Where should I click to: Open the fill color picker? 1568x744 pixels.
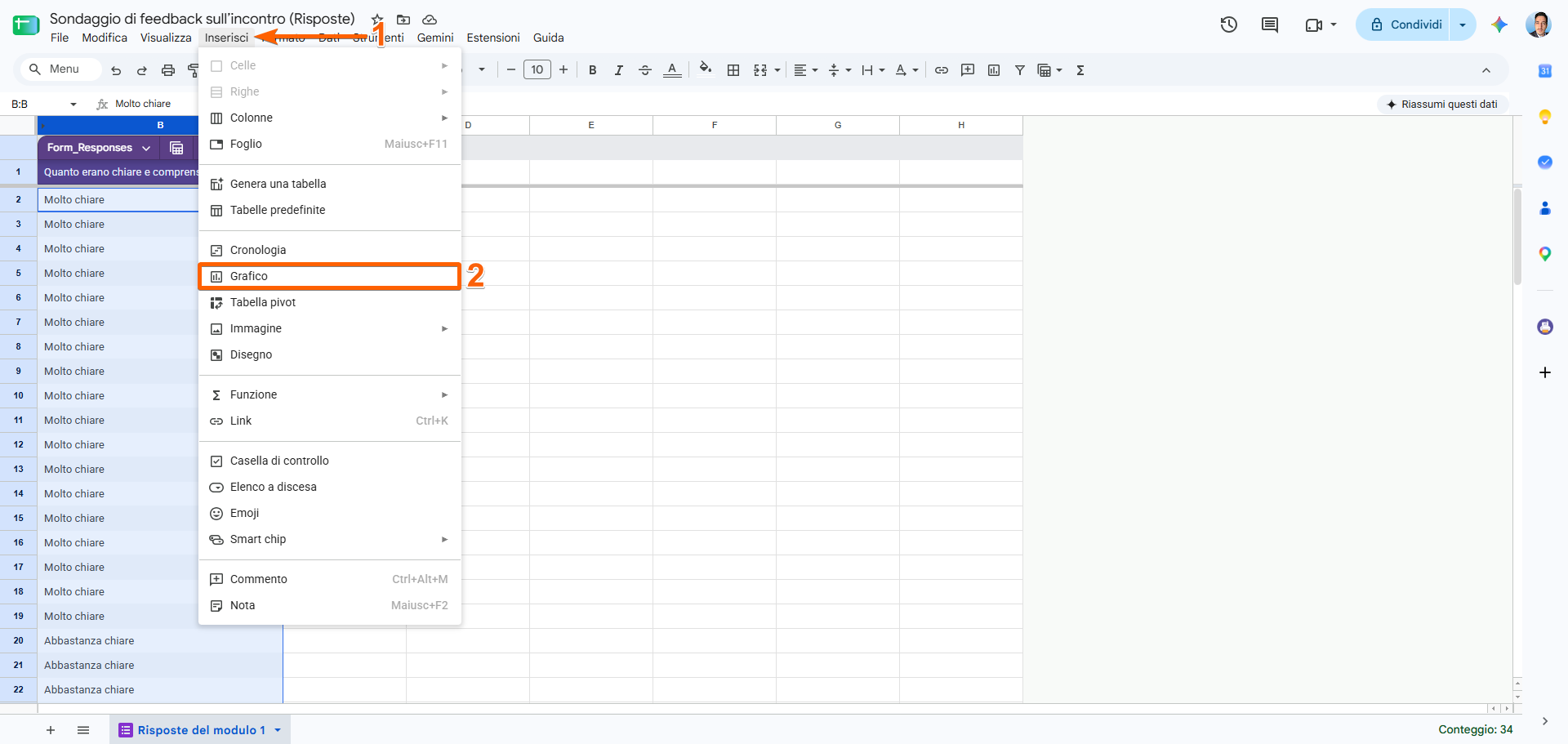pyautogui.click(x=706, y=69)
